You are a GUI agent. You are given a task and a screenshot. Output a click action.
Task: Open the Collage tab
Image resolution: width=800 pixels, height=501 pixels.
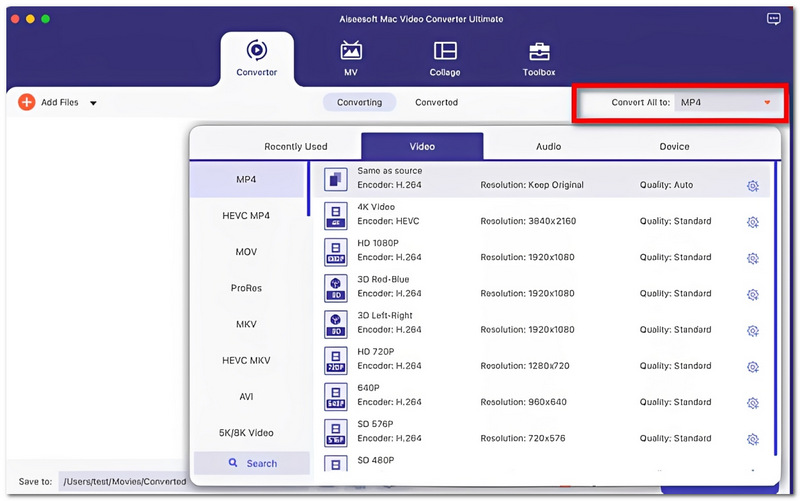click(x=445, y=59)
